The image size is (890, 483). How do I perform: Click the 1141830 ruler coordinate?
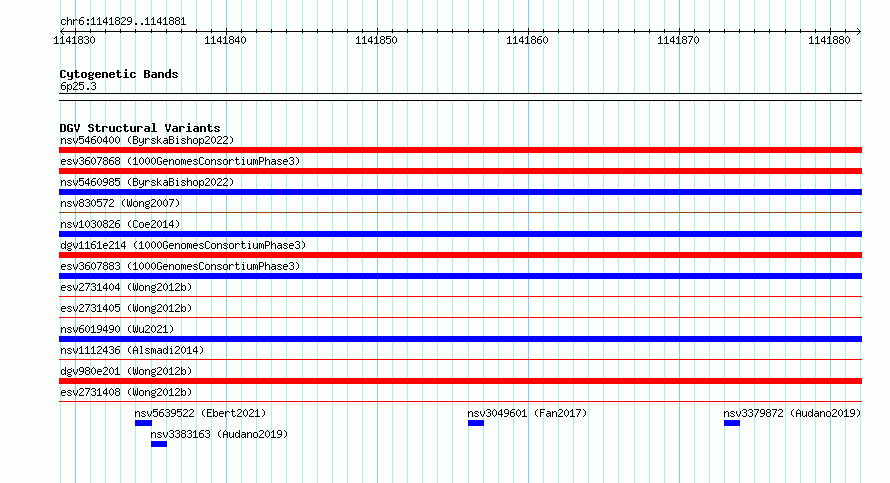click(x=74, y=40)
